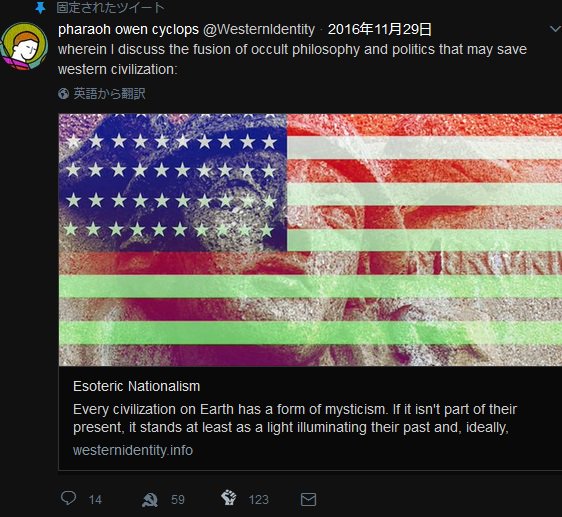The height and width of the screenshot is (517, 562).
Task: Open the American flag card image
Action: click(x=310, y=240)
